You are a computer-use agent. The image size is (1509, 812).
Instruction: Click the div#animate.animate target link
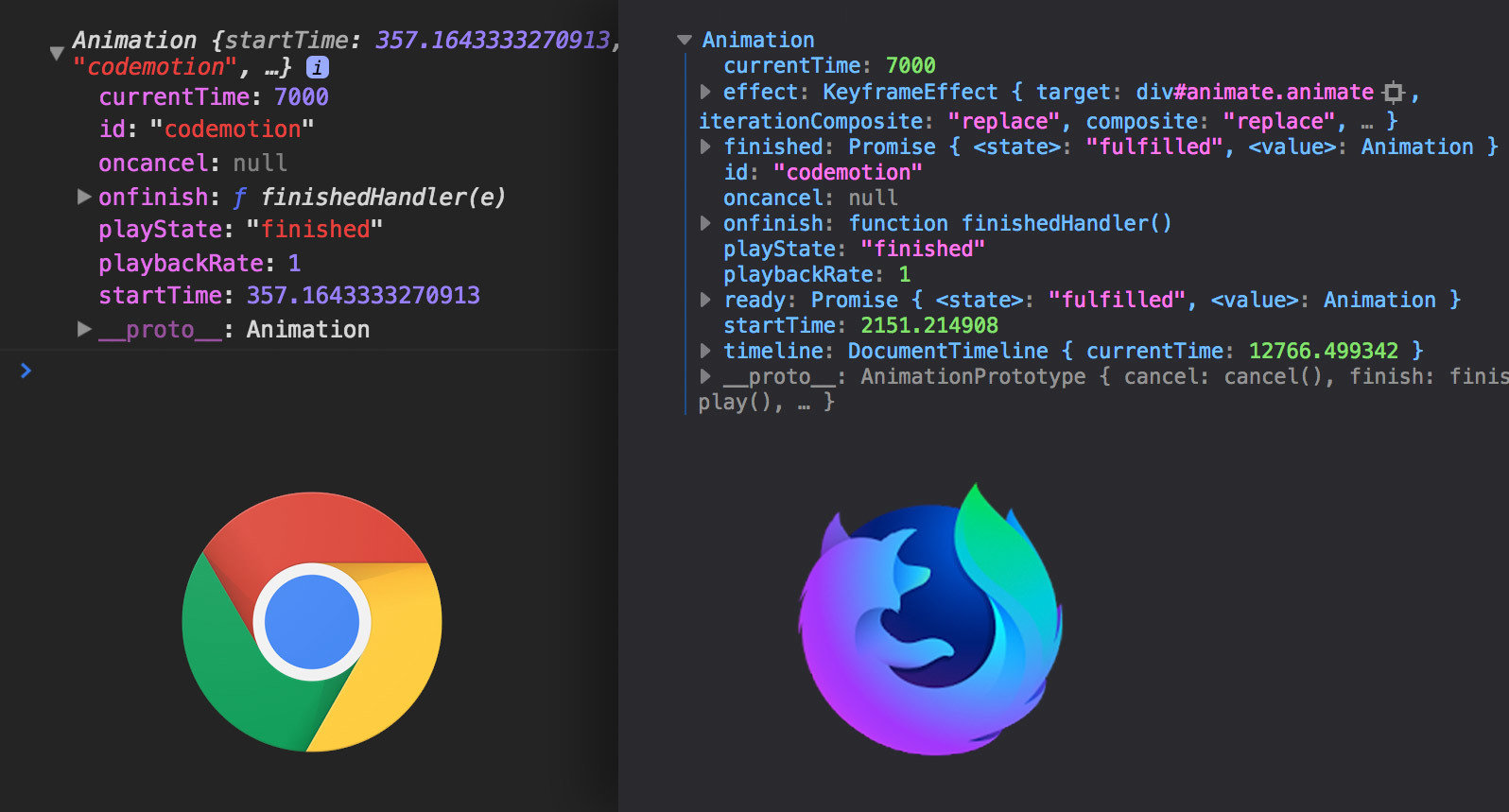coord(1255,93)
